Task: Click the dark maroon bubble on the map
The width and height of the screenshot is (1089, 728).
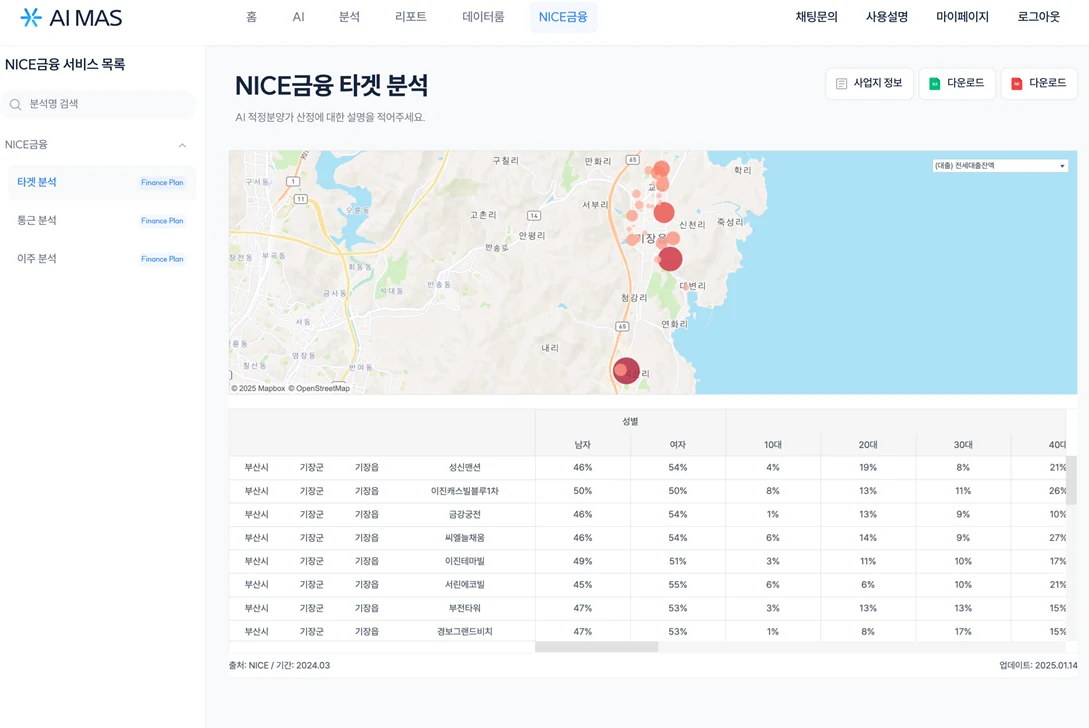Action: pyautogui.click(x=626, y=371)
